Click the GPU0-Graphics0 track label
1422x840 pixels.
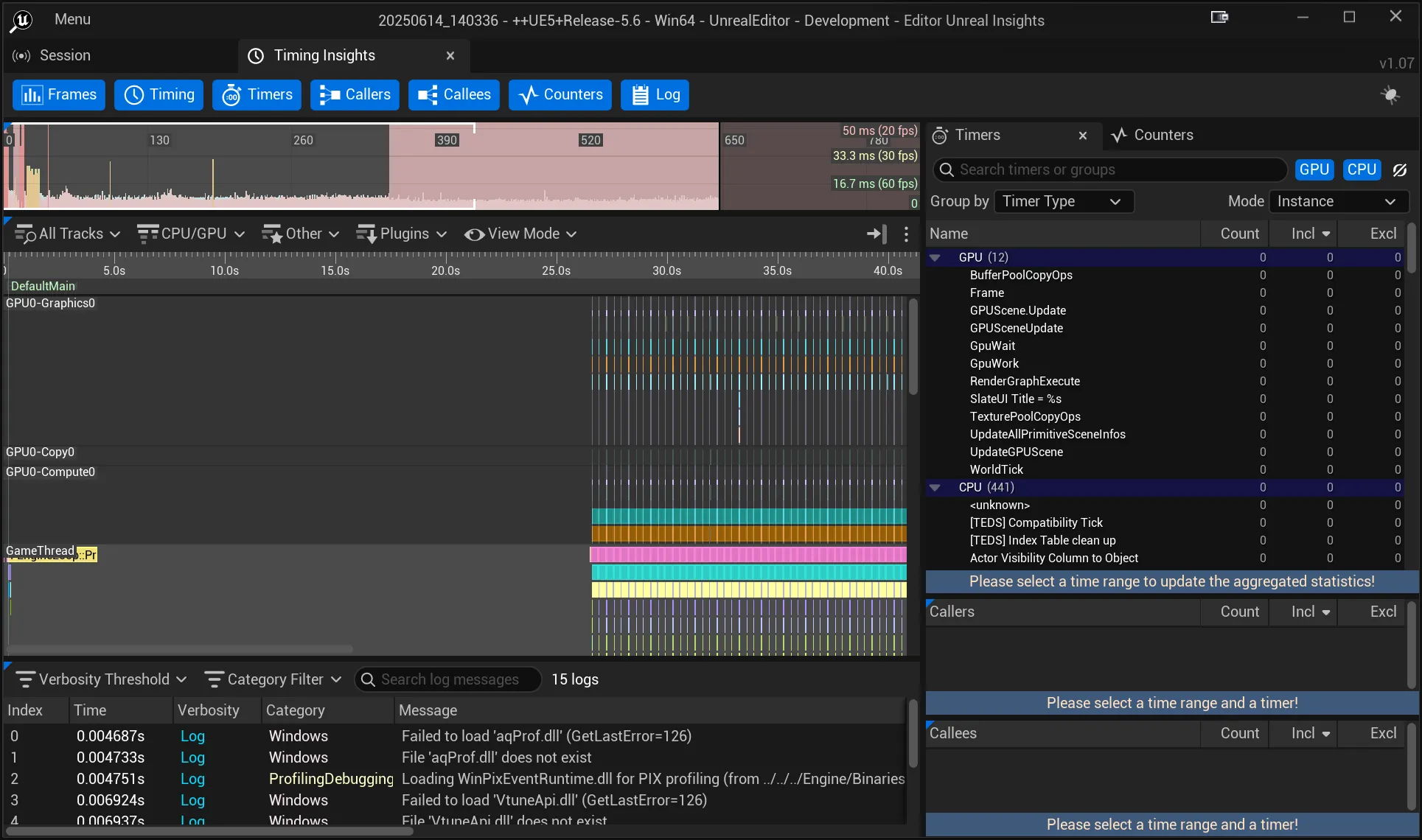tap(50, 304)
